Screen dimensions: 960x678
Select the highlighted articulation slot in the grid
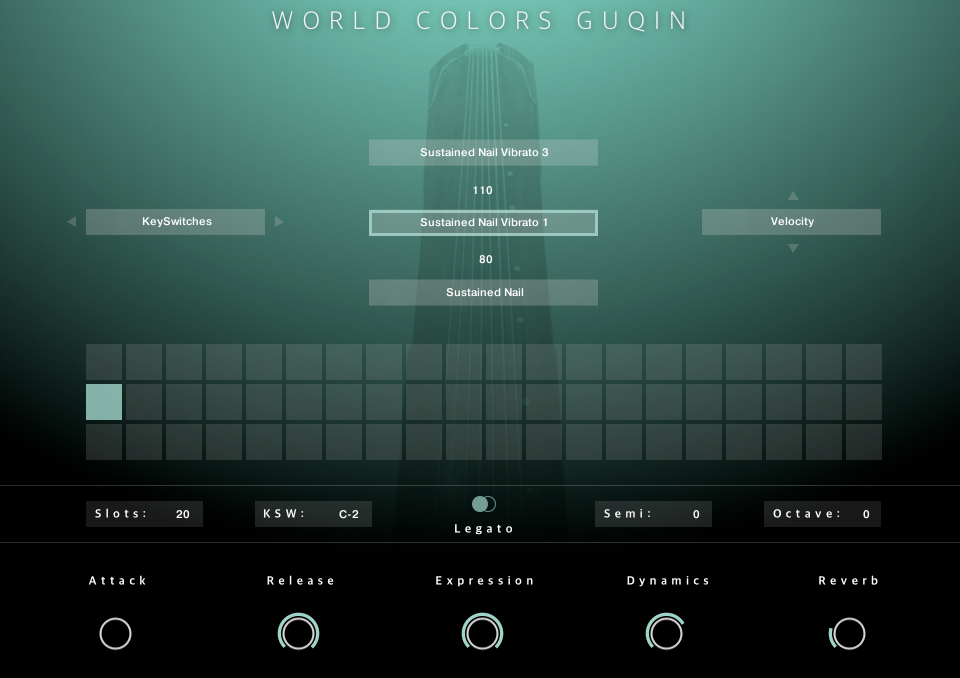(x=104, y=402)
